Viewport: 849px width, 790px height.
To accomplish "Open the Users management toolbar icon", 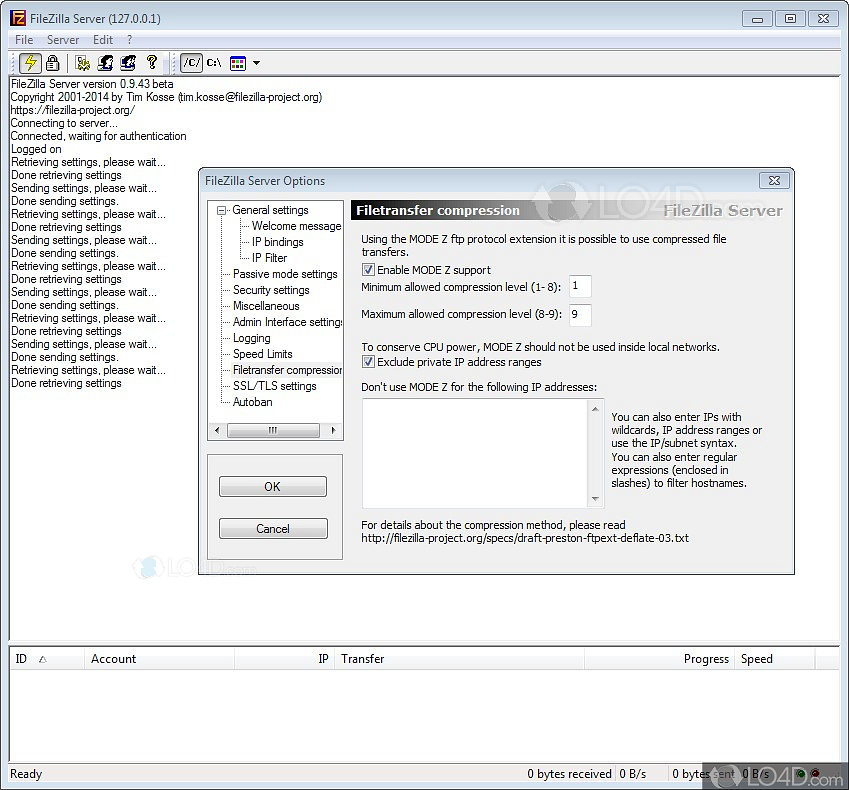I will click(105, 63).
